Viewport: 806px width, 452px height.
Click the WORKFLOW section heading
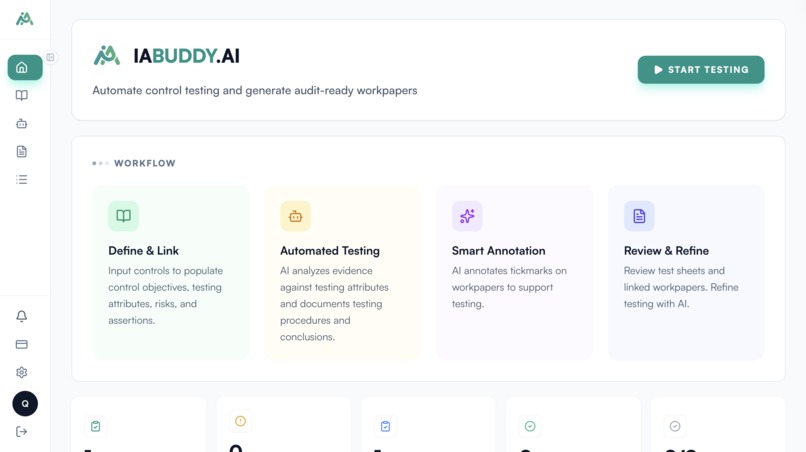click(x=144, y=163)
